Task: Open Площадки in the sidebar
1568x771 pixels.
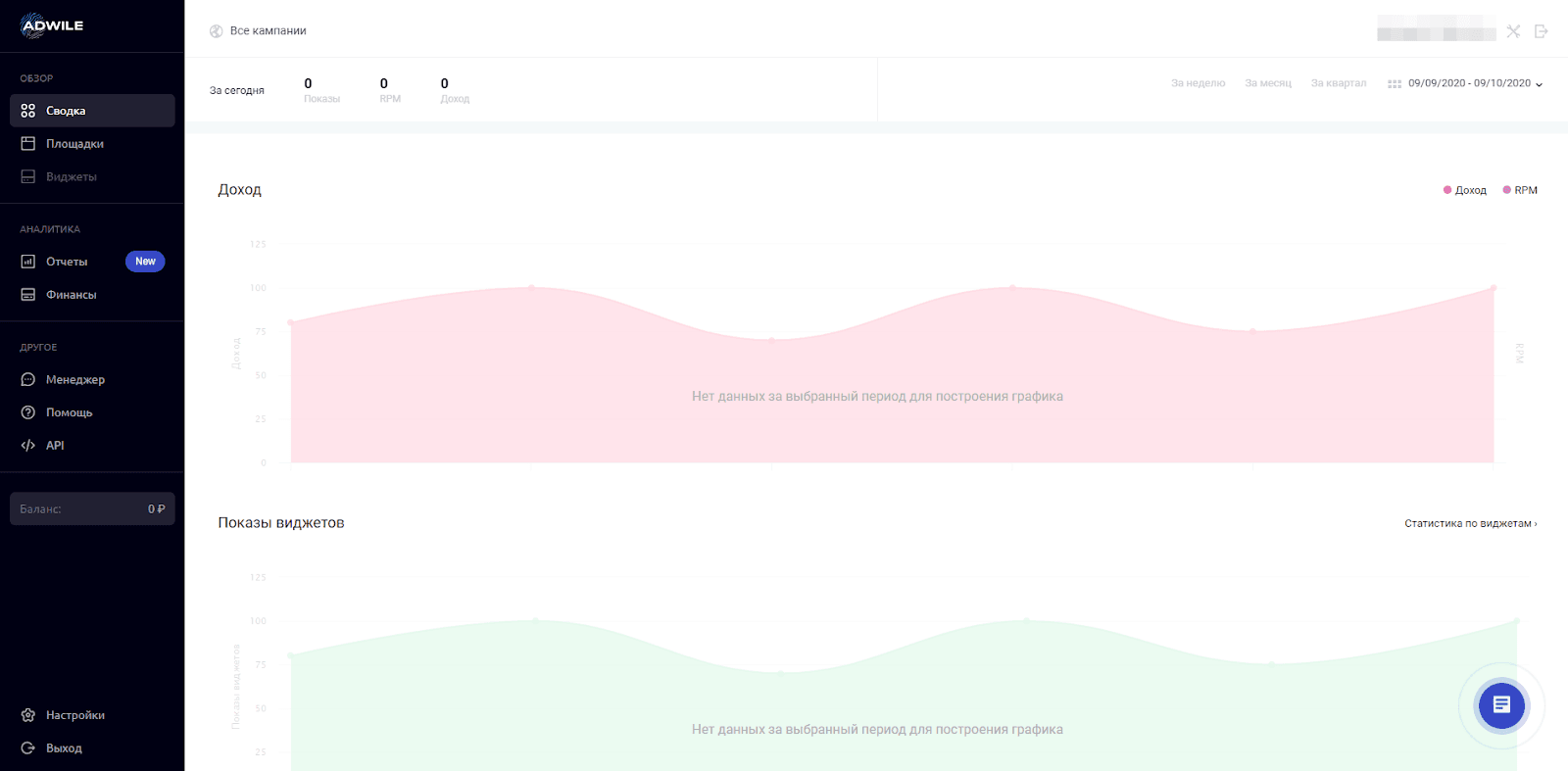Action: (x=74, y=144)
